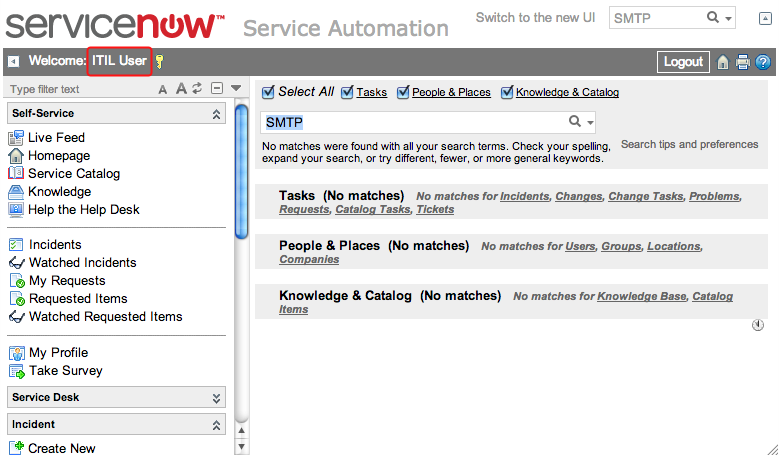Click the Create New plus icon
This screenshot has width=779, height=456.
pos(16,448)
